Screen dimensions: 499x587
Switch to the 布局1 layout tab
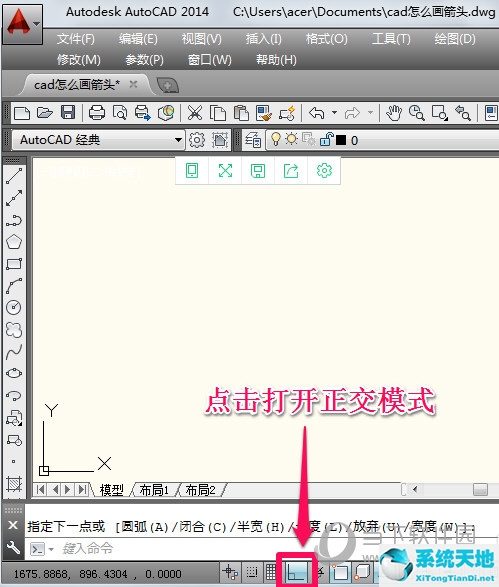(x=154, y=490)
